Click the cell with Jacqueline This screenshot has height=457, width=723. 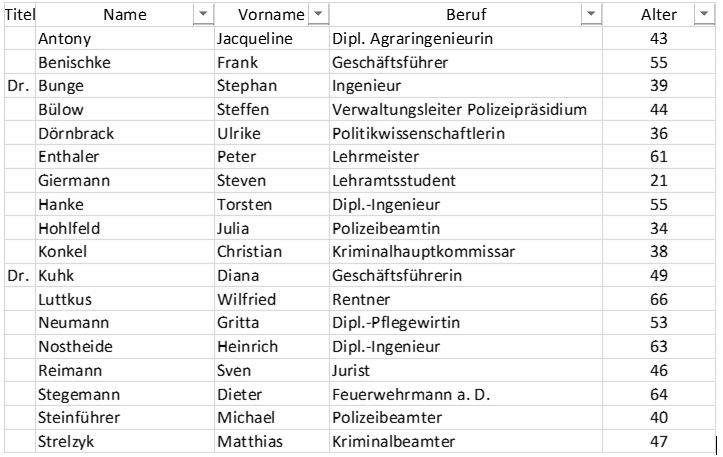[272, 39]
